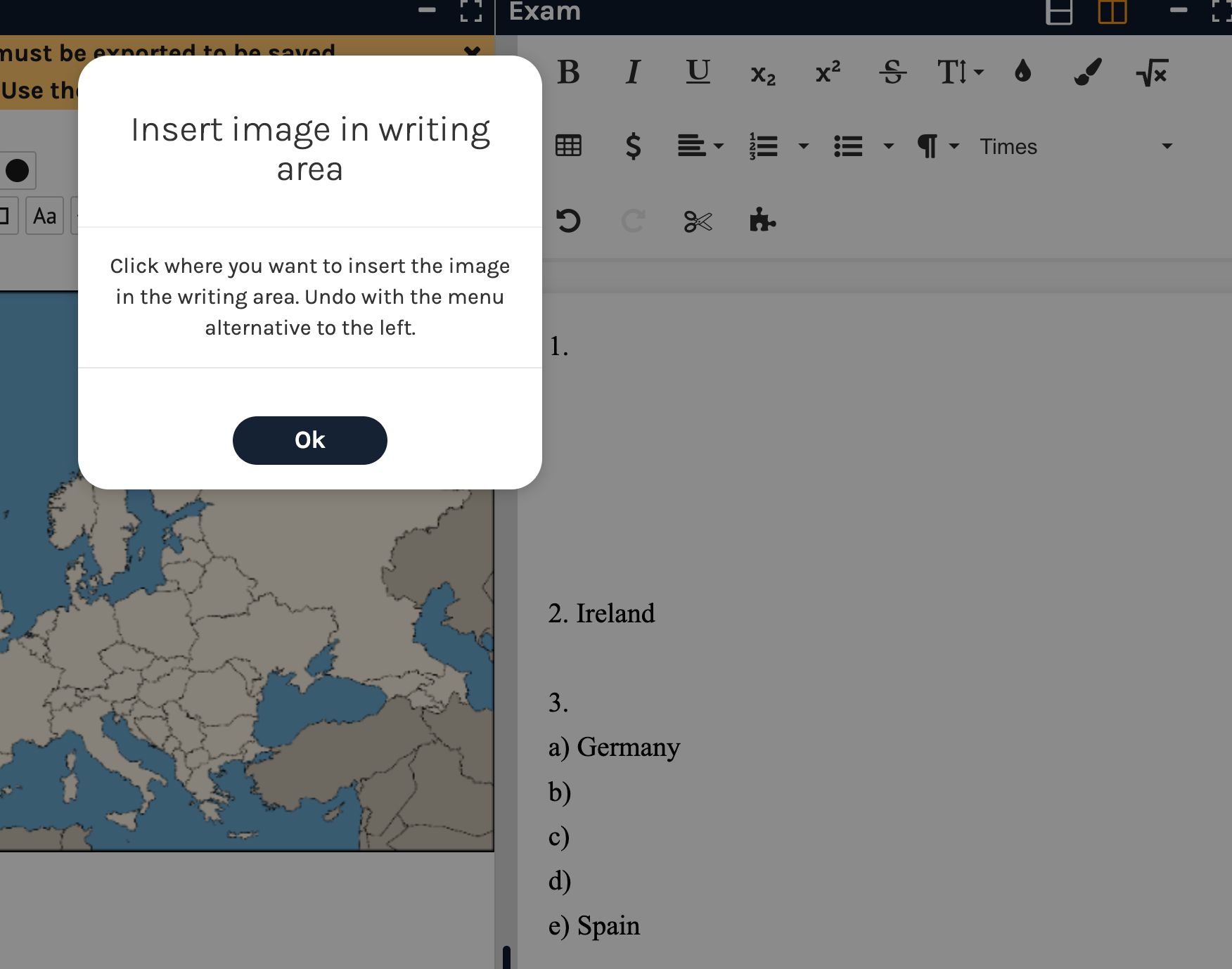Click the panel divider handle at bottom

506,957
